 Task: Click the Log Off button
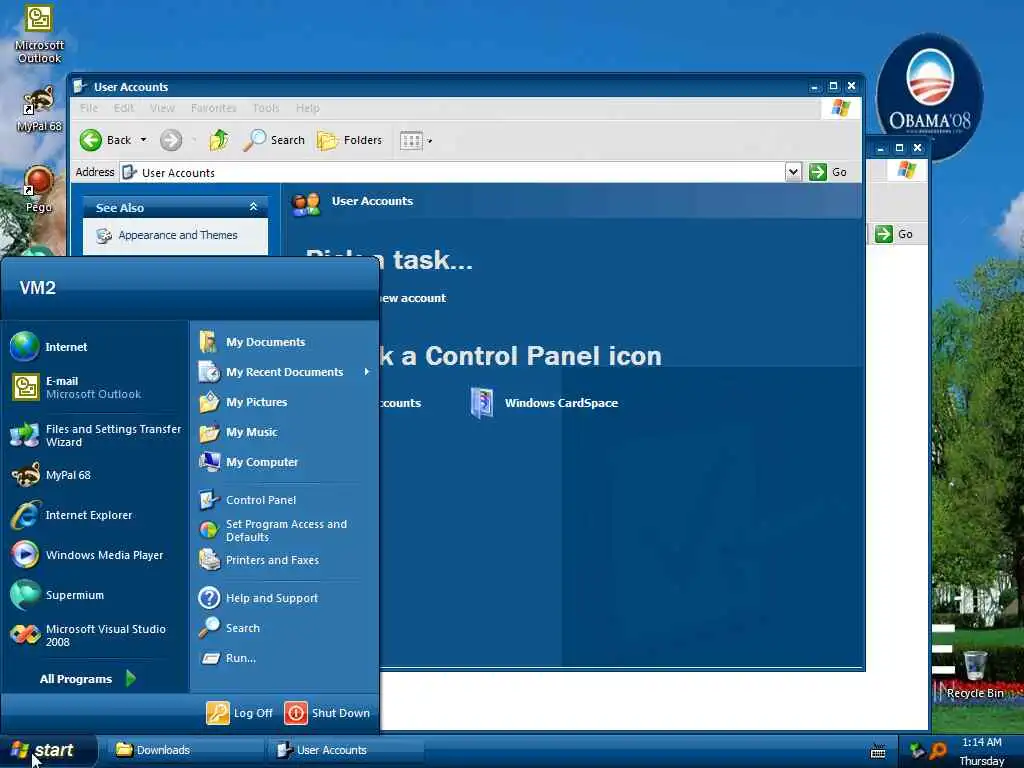coord(240,713)
